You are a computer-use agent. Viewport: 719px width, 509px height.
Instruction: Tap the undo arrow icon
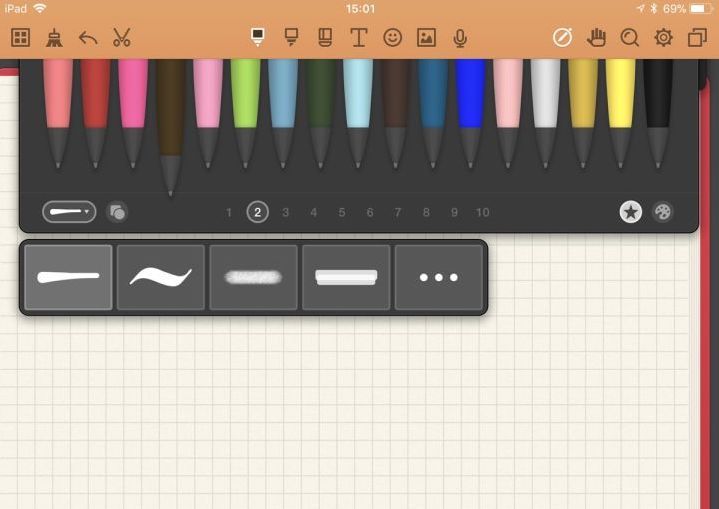tap(88, 38)
